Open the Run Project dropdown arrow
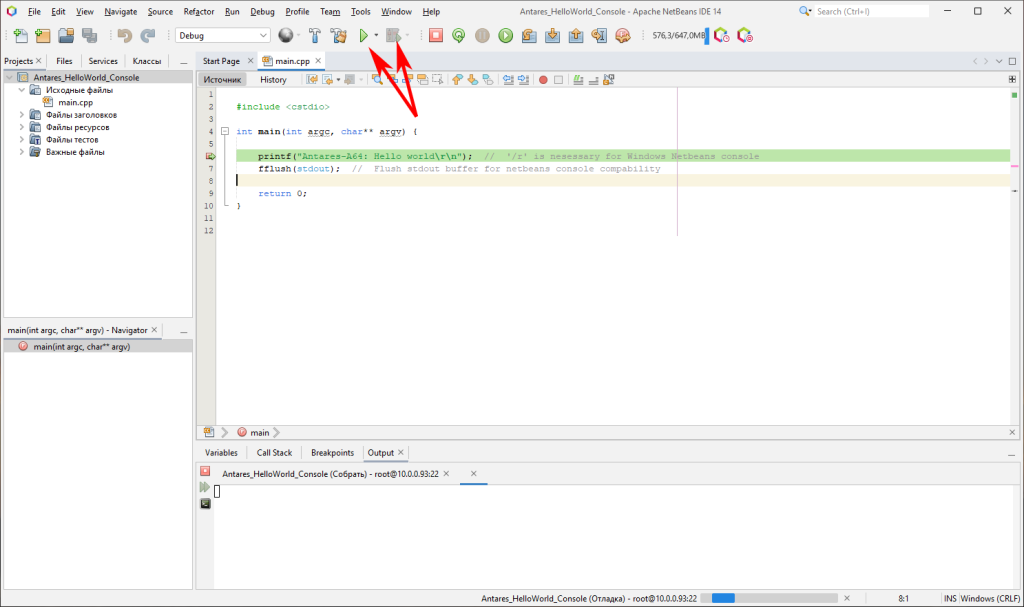1024x607 pixels. point(376,36)
